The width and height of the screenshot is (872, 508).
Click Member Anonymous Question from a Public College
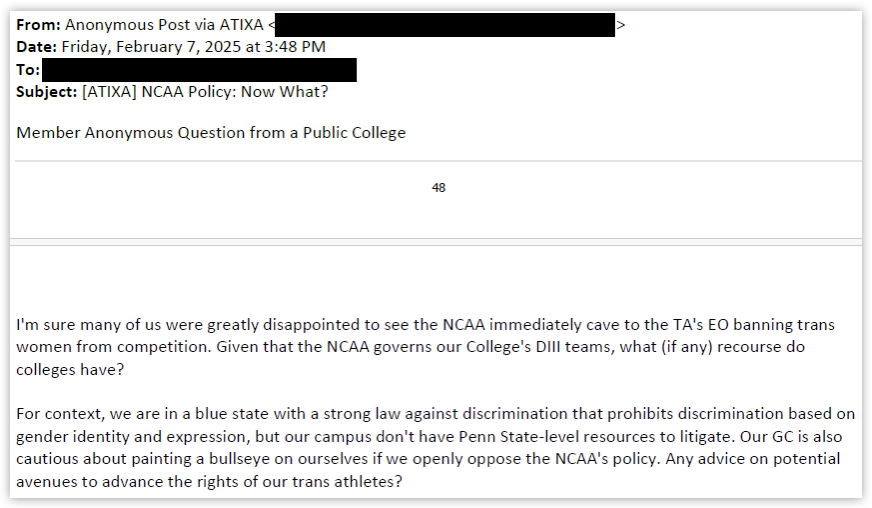click(x=211, y=133)
